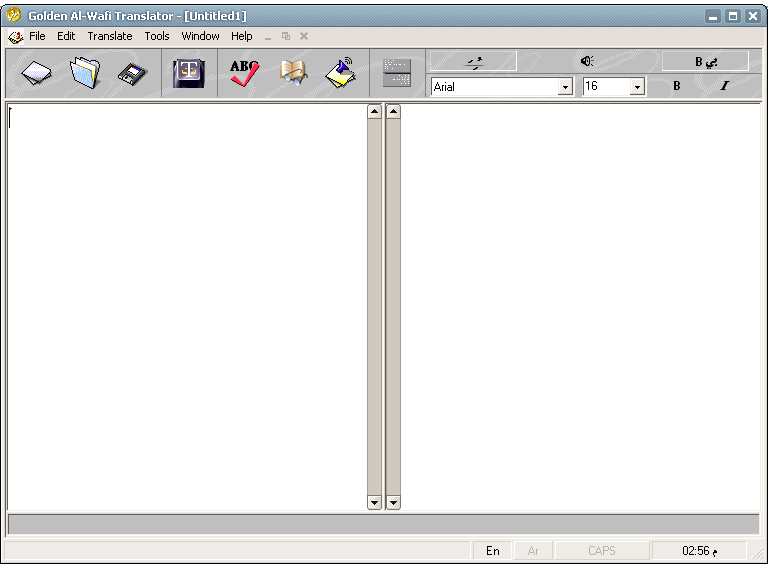768x564 pixels.
Task: Open the dictionary book icon
Action: point(293,73)
